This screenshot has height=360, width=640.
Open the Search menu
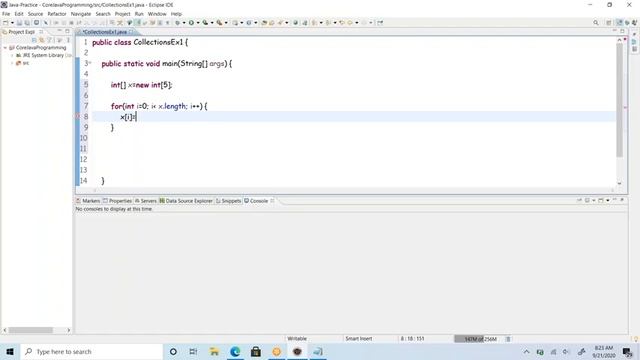103,14
